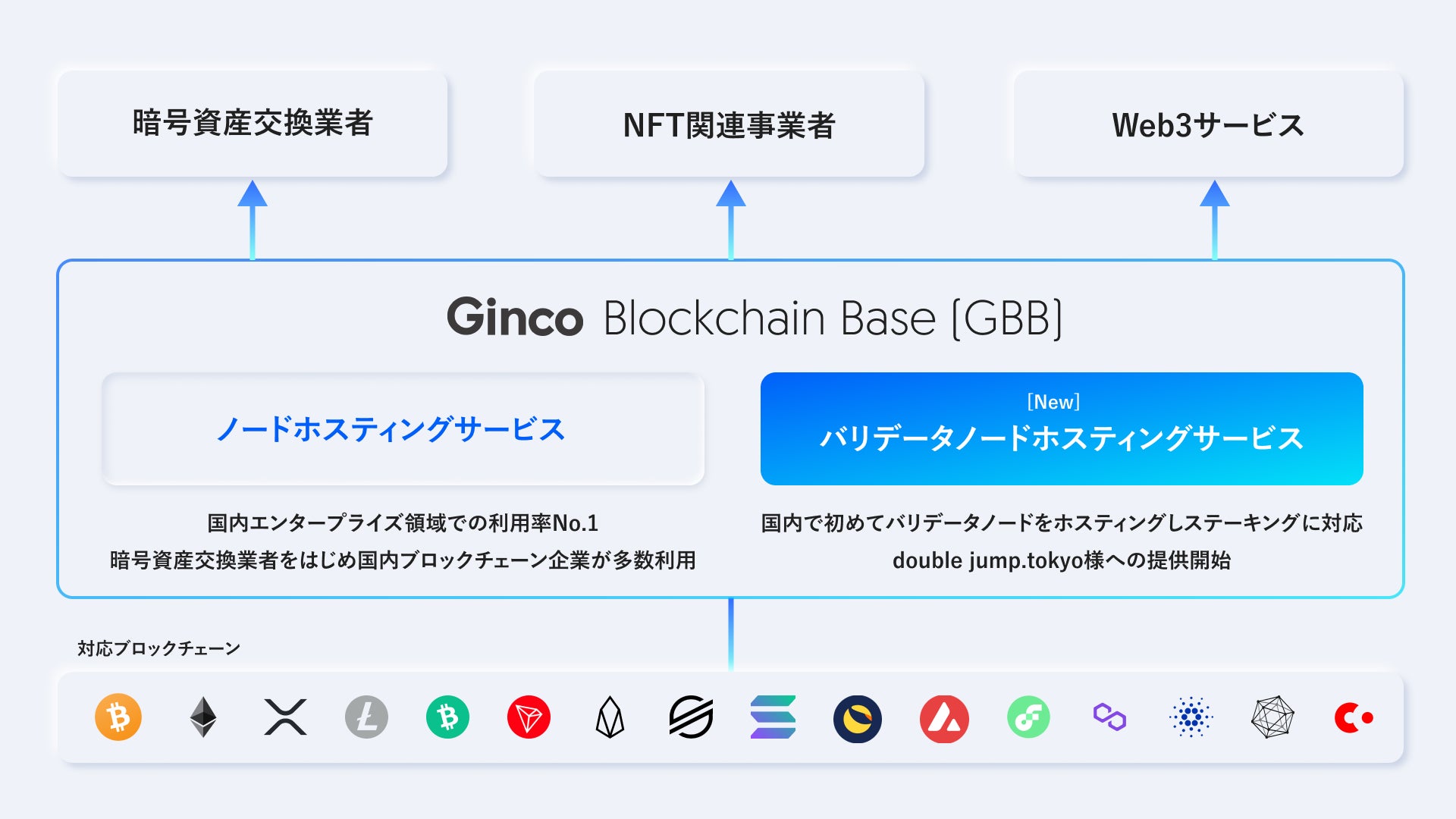Open the ノードホスティングサービス panel

click(403, 429)
